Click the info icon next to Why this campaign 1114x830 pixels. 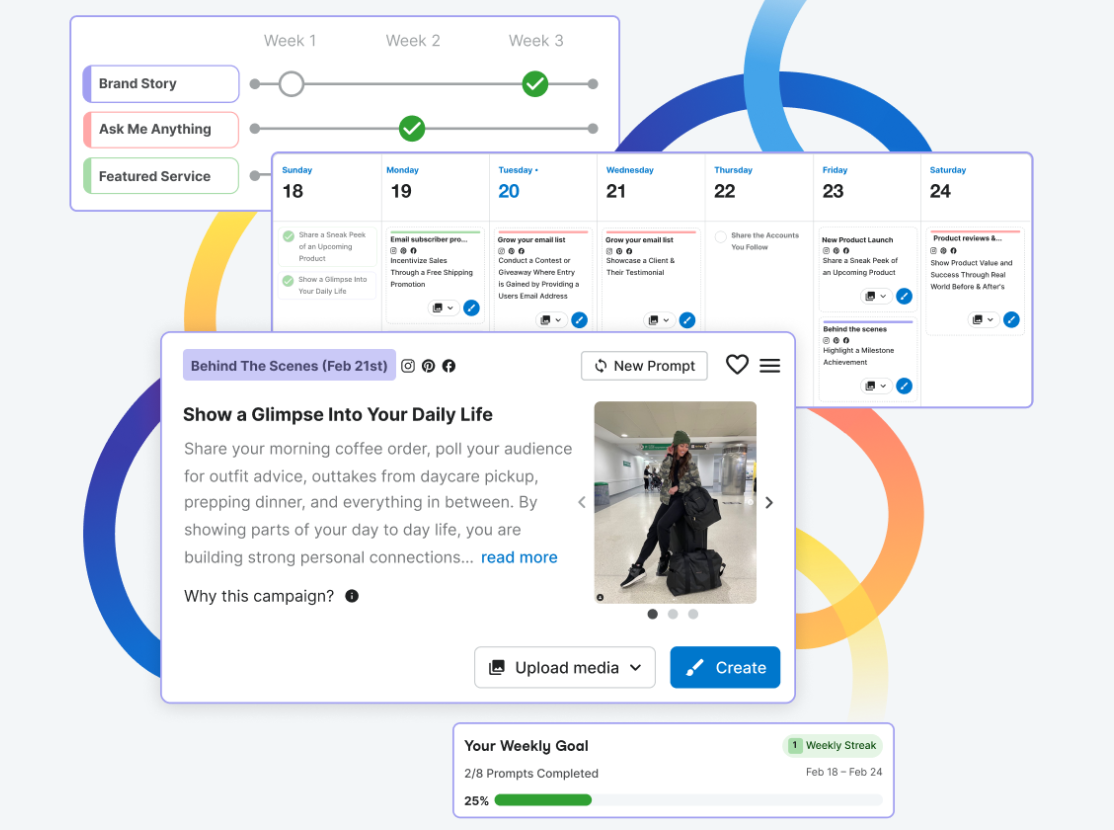(352, 596)
